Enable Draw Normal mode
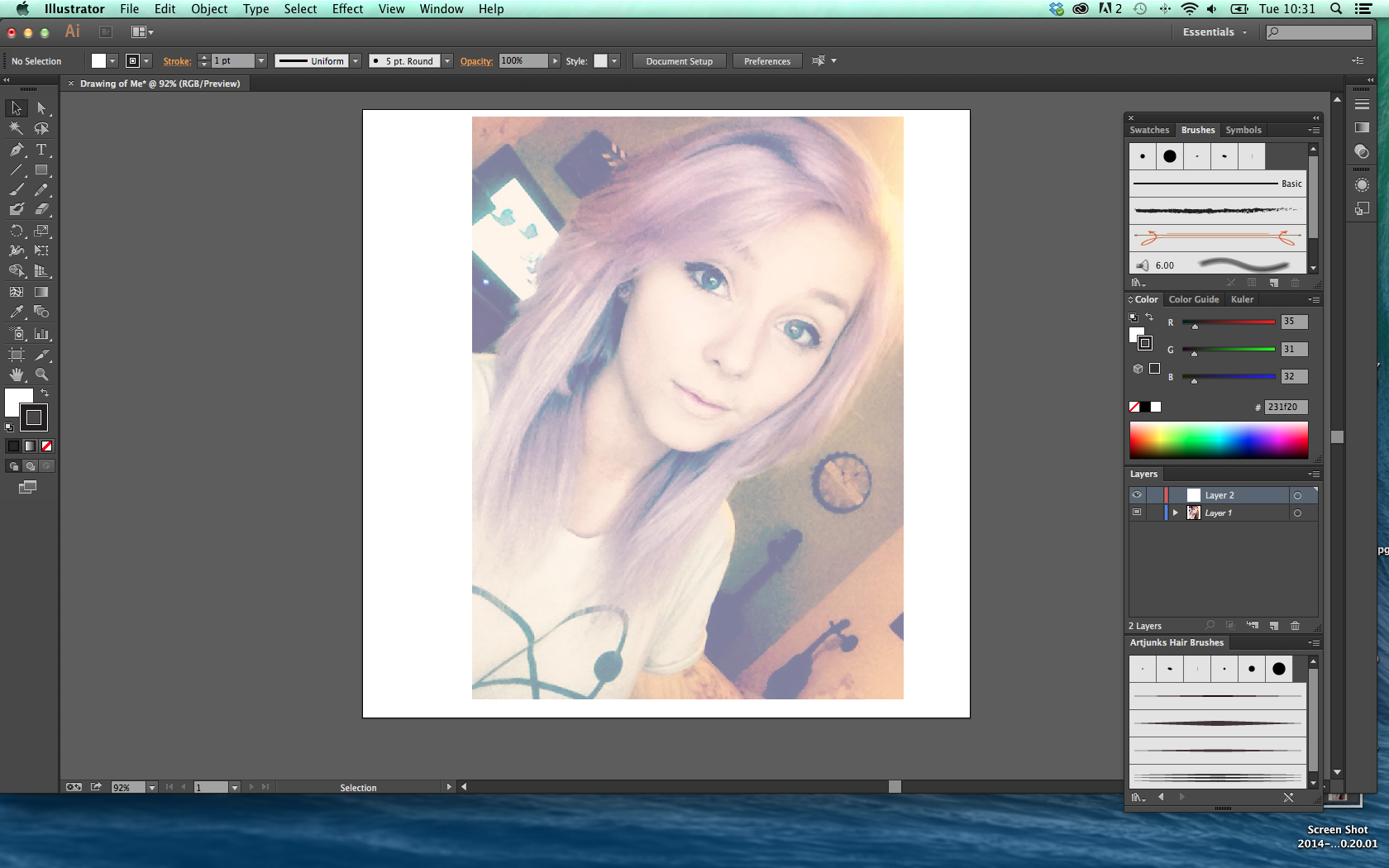 click(x=13, y=466)
